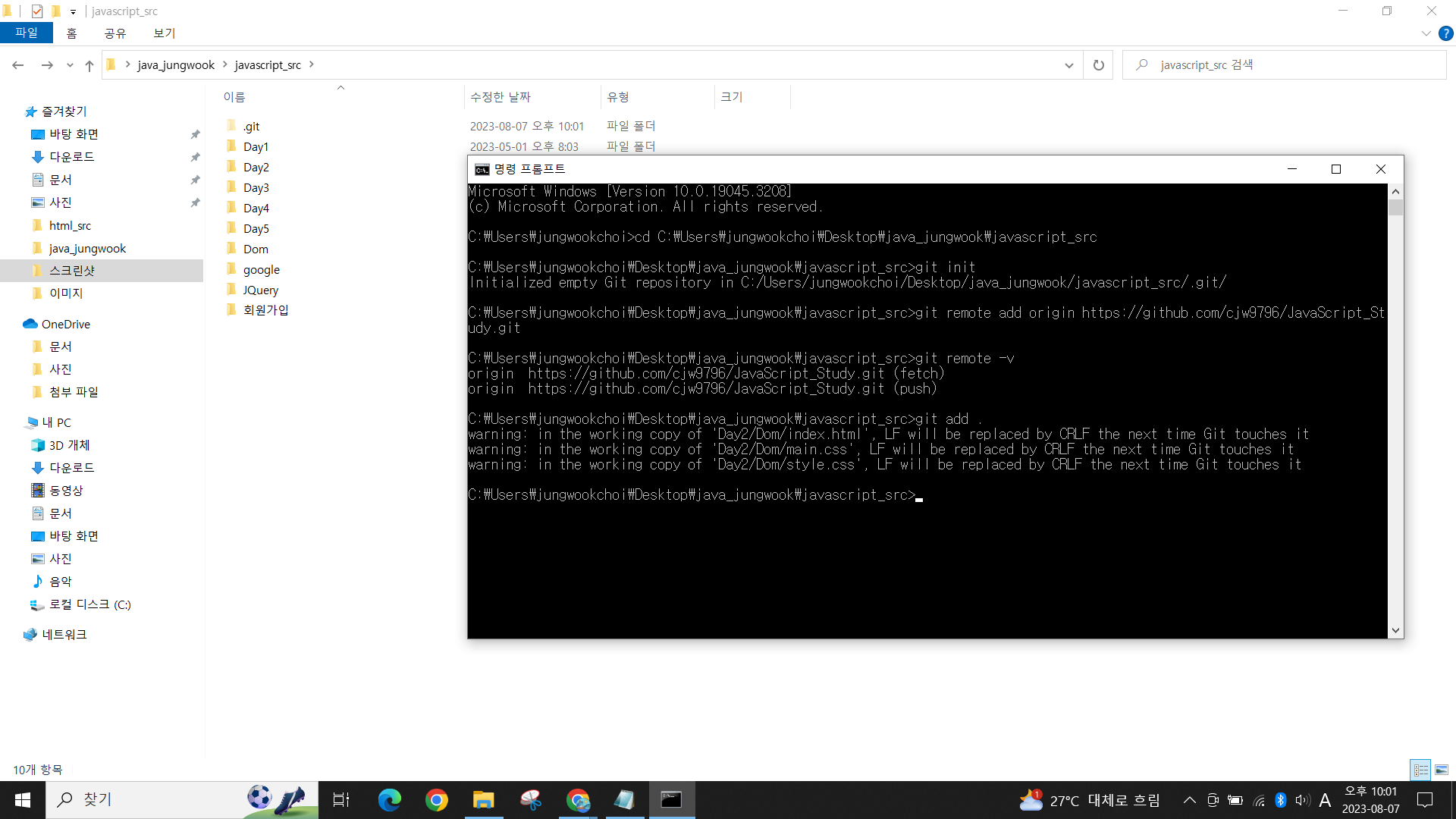1456x819 pixels.
Task: Navigate up one folder level
Action: click(x=89, y=65)
